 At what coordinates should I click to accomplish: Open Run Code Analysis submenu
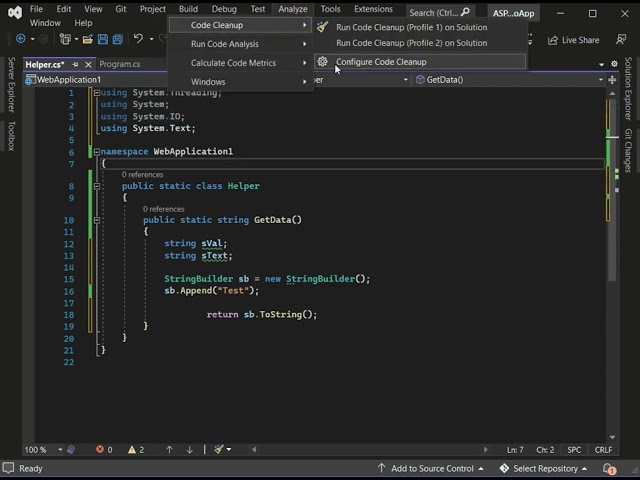click(240, 44)
